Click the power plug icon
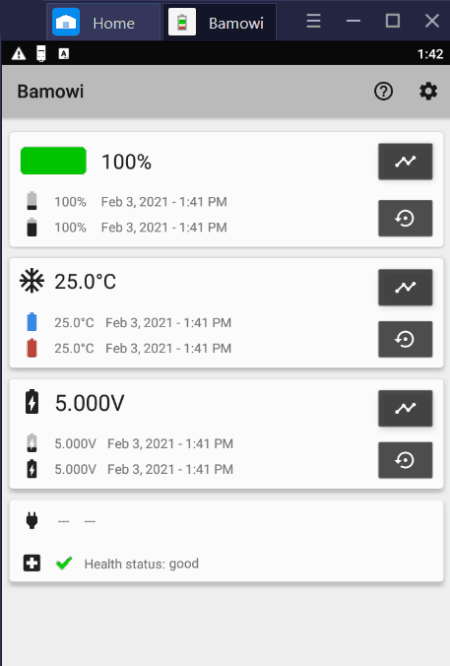 (32, 520)
